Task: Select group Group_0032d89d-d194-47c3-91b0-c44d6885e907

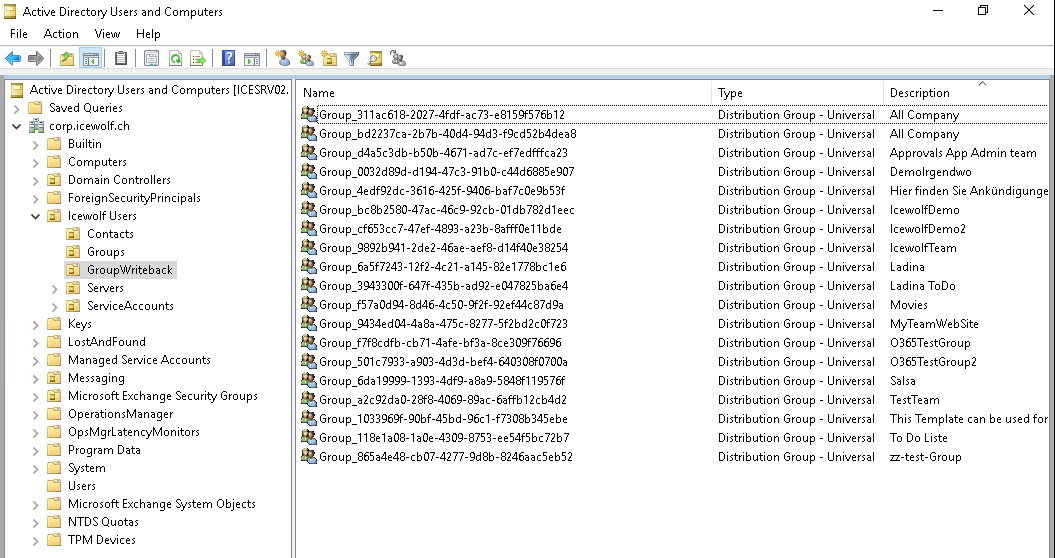Action: 447,172
